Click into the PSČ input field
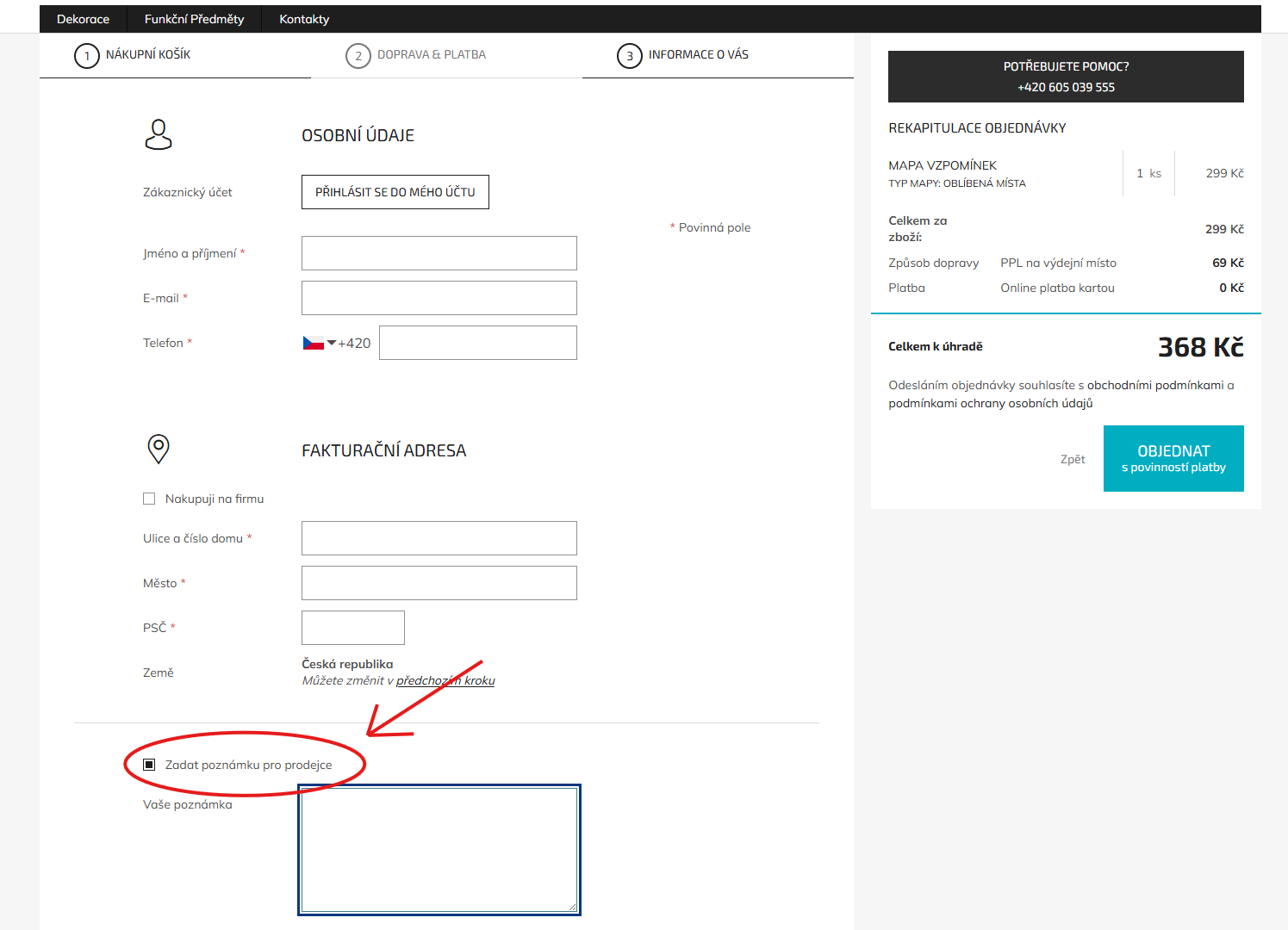This screenshot has width=1288, height=930. [x=353, y=628]
